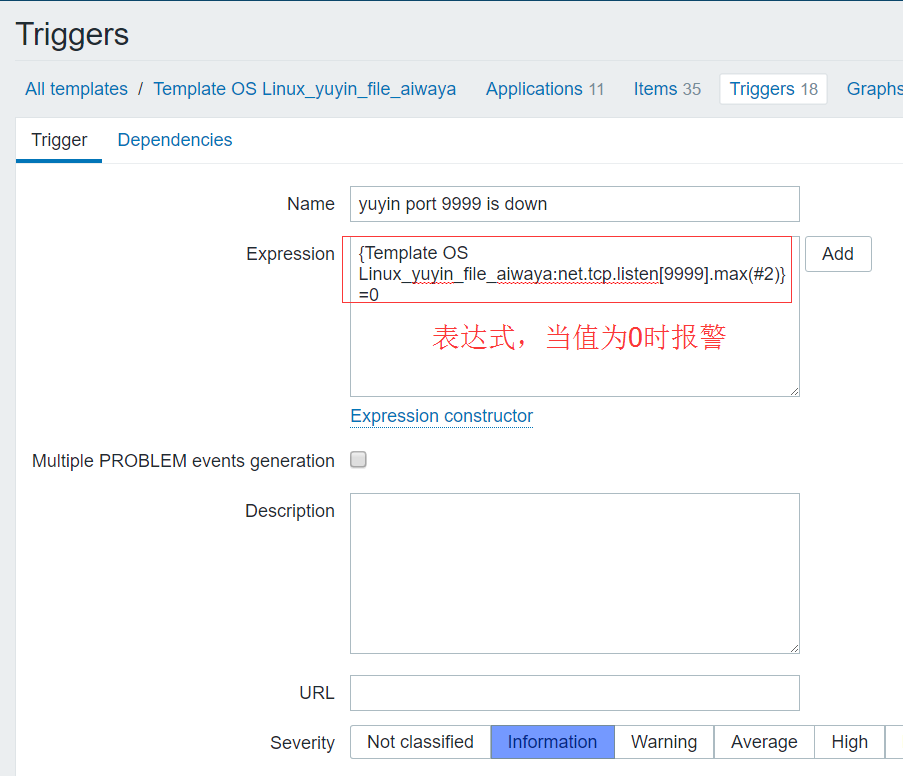Grab the Description textarea resize handle
Image resolution: width=903 pixels, height=776 pixels.
794,648
